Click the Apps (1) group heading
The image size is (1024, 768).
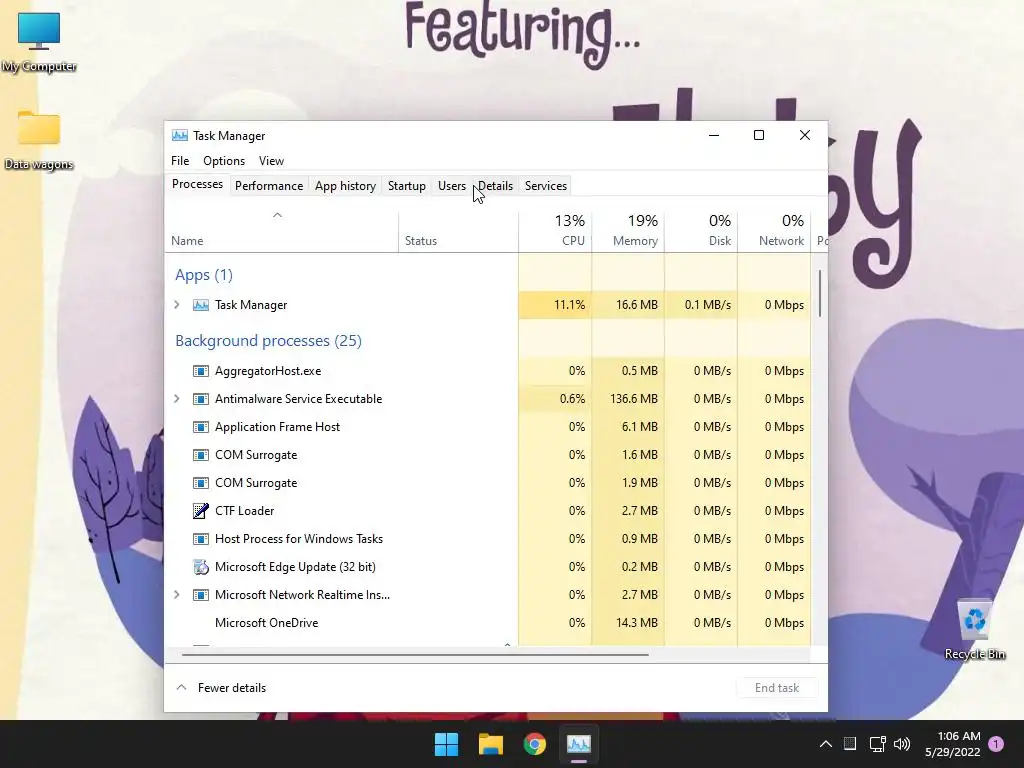click(204, 275)
